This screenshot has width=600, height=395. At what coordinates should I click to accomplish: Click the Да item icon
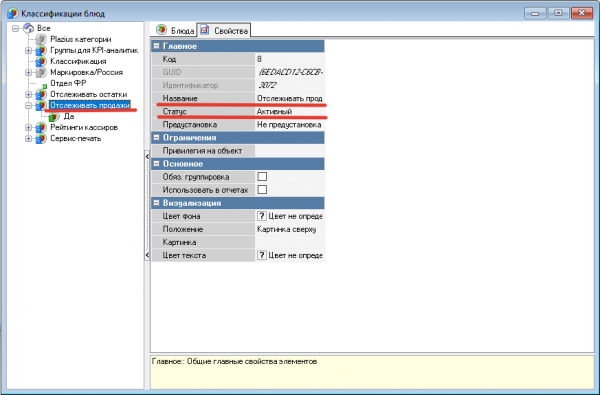tap(54, 116)
